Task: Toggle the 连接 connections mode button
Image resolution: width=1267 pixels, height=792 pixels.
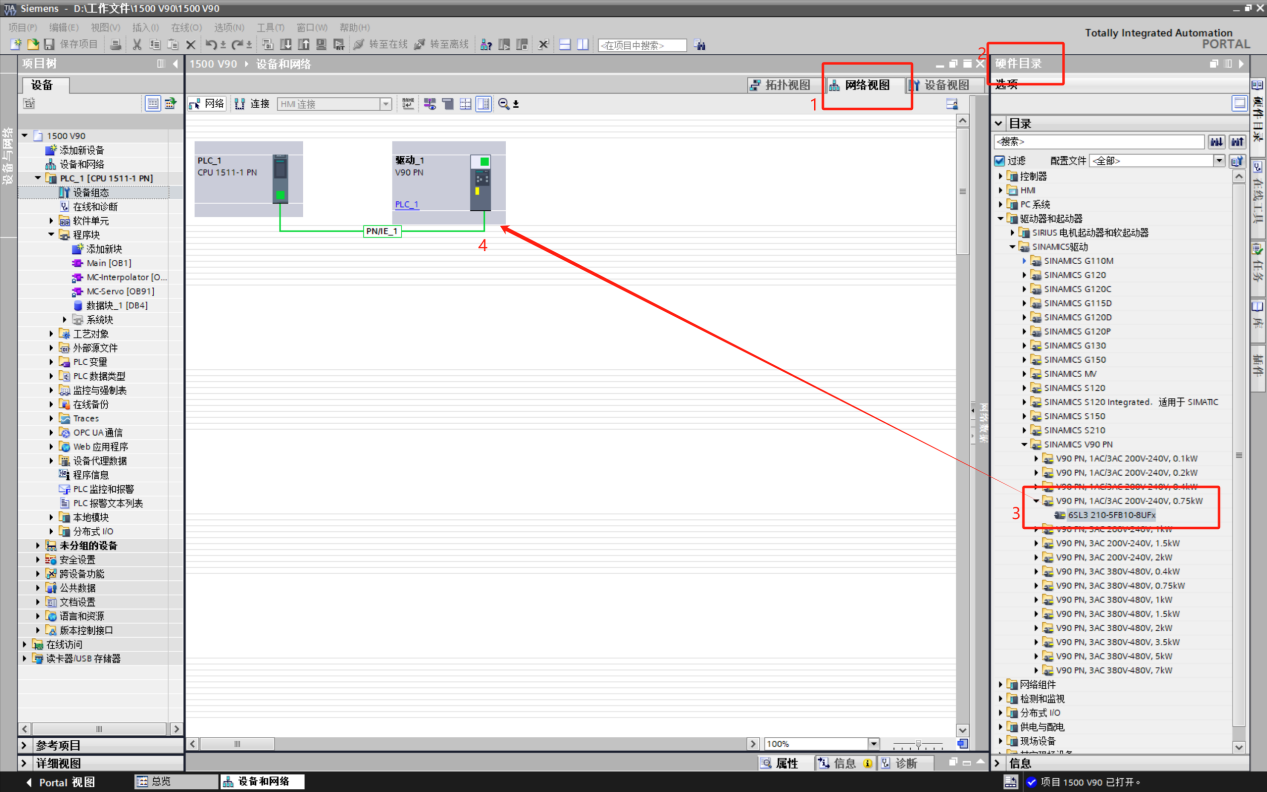Action: coord(252,104)
